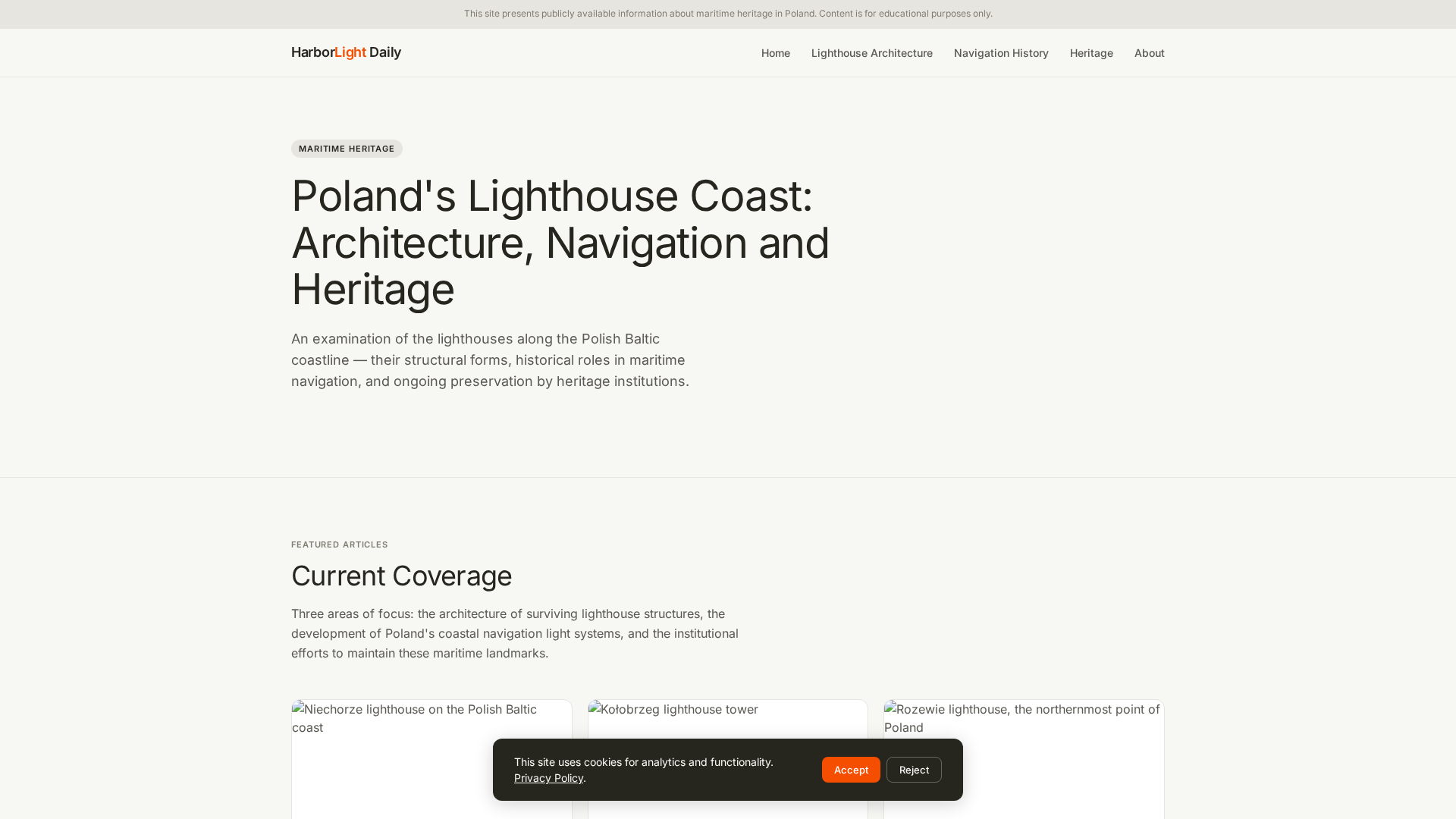Click the Niechorze lighthouse image

coord(431,759)
